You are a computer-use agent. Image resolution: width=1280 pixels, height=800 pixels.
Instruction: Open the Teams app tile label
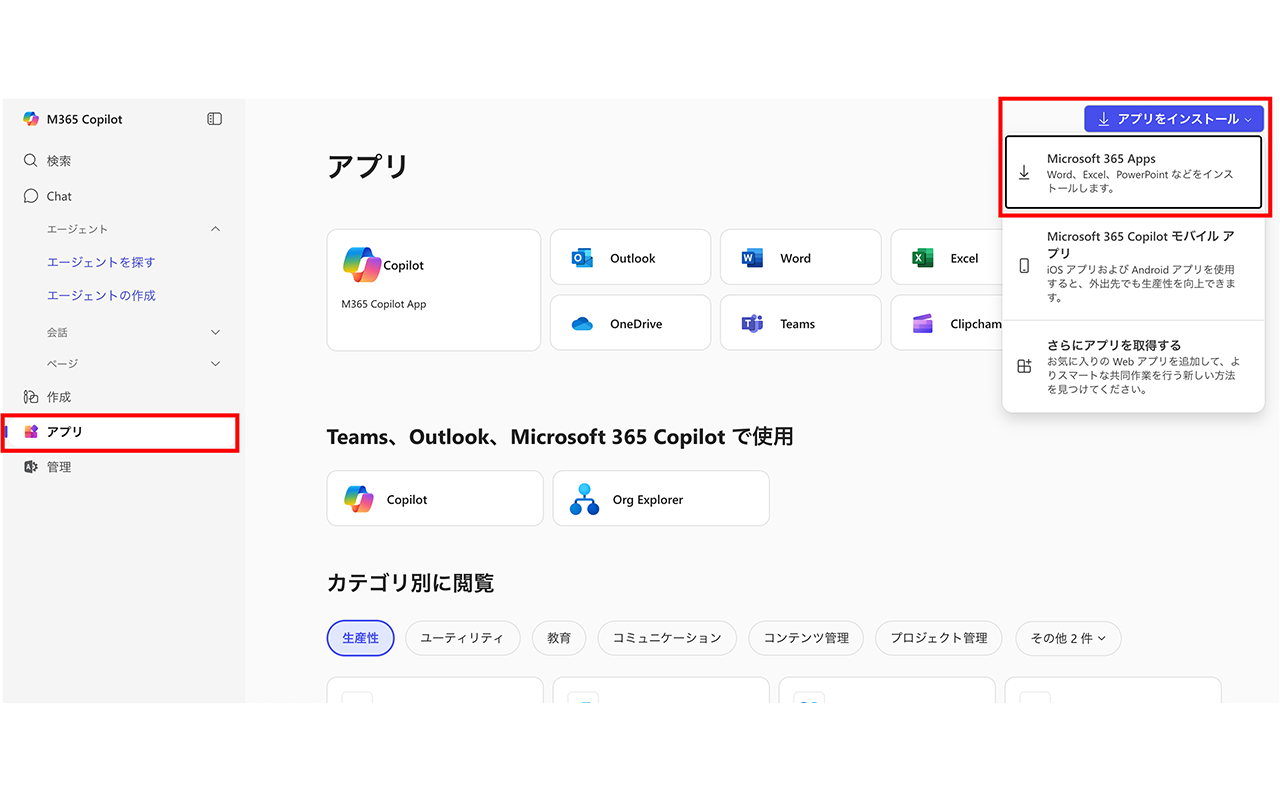(x=798, y=324)
